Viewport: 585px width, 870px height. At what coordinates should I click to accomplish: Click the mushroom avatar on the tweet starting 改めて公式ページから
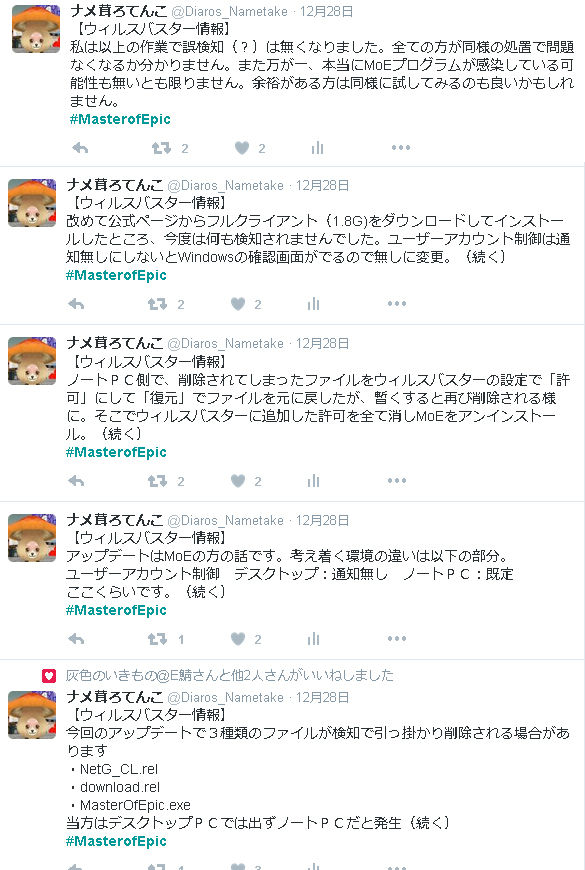(x=32, y=203)
